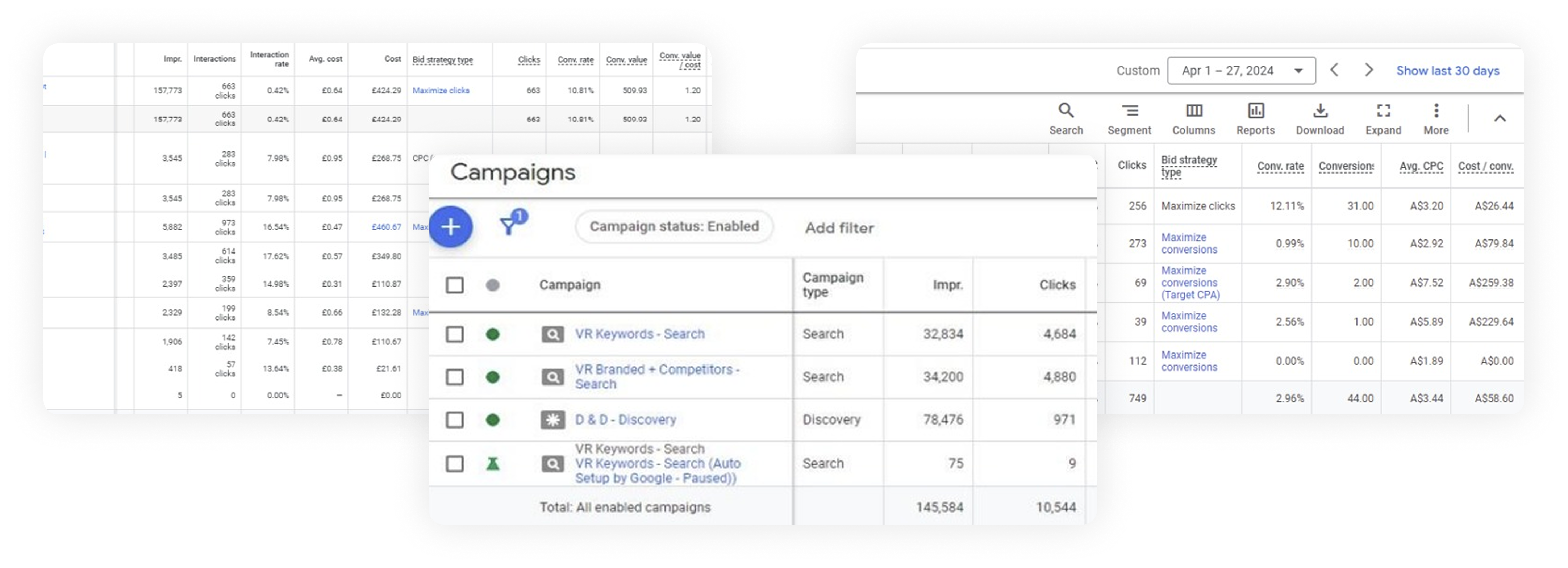Sort by the Impr. column header
Image resolution: width=1568 pixels, height=568 pixels.
[x=947, y=285]
